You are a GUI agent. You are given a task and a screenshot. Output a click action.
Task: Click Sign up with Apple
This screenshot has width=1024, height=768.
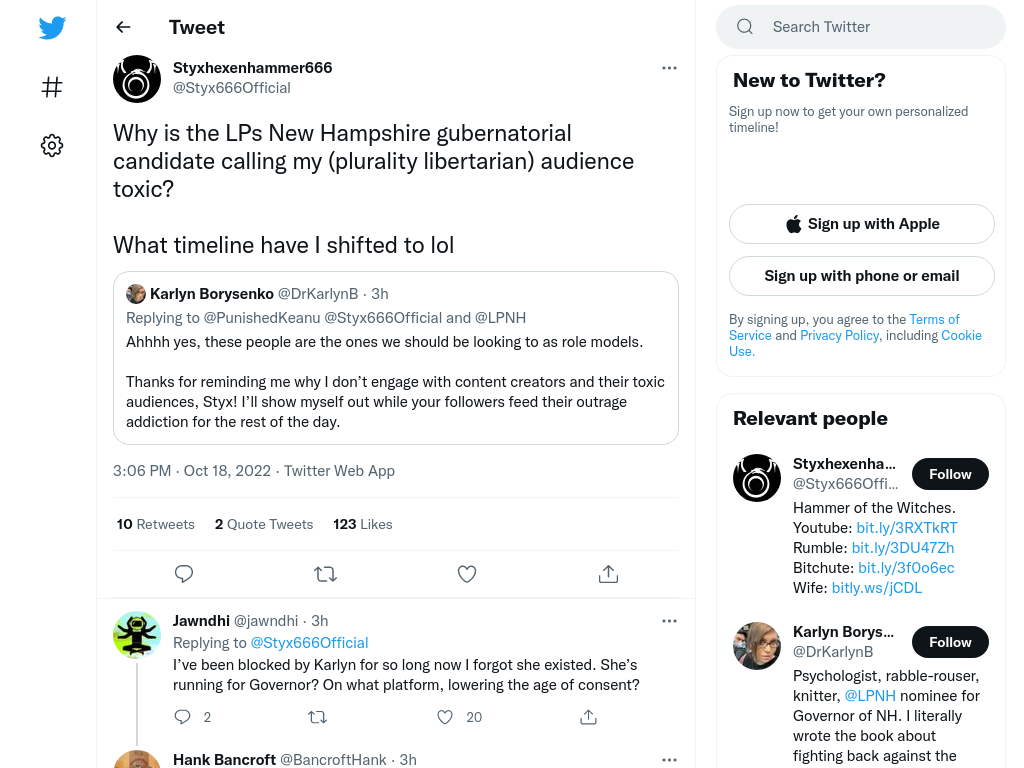[x=861, y=224]
